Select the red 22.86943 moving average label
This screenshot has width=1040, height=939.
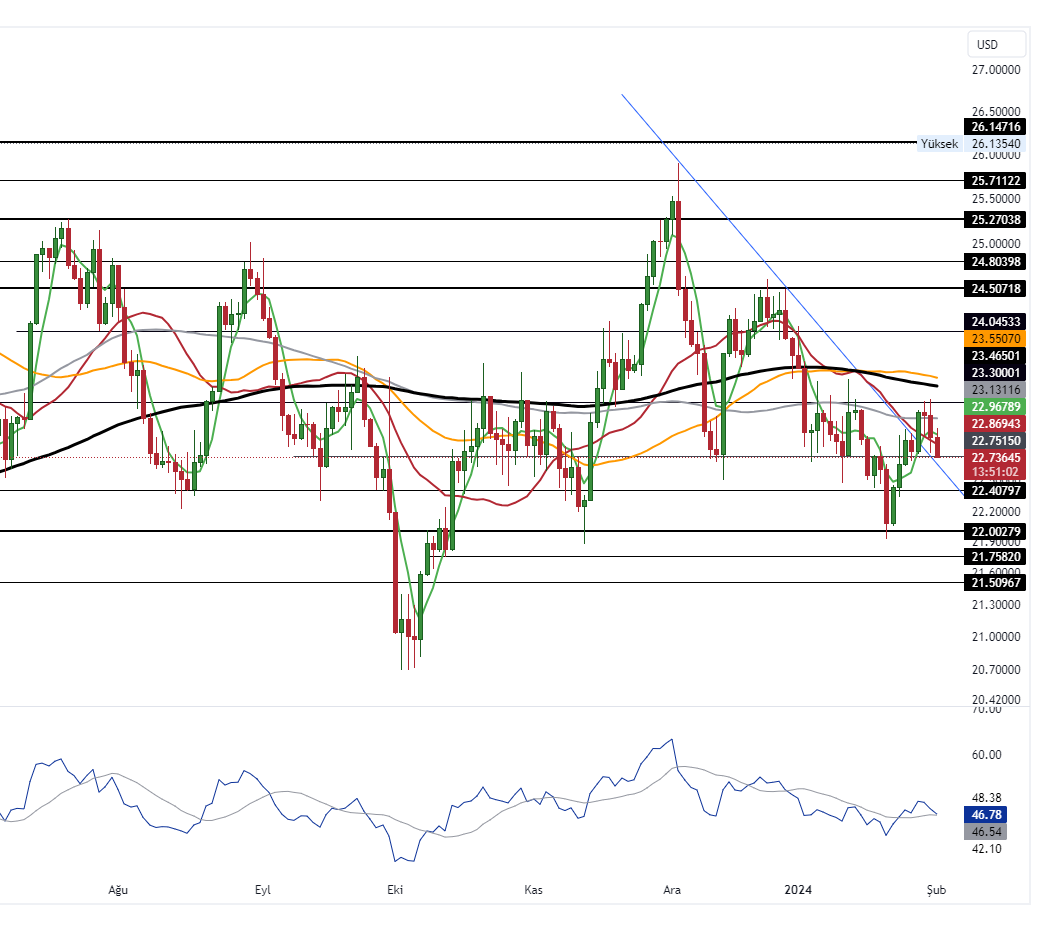click(994, 424)
